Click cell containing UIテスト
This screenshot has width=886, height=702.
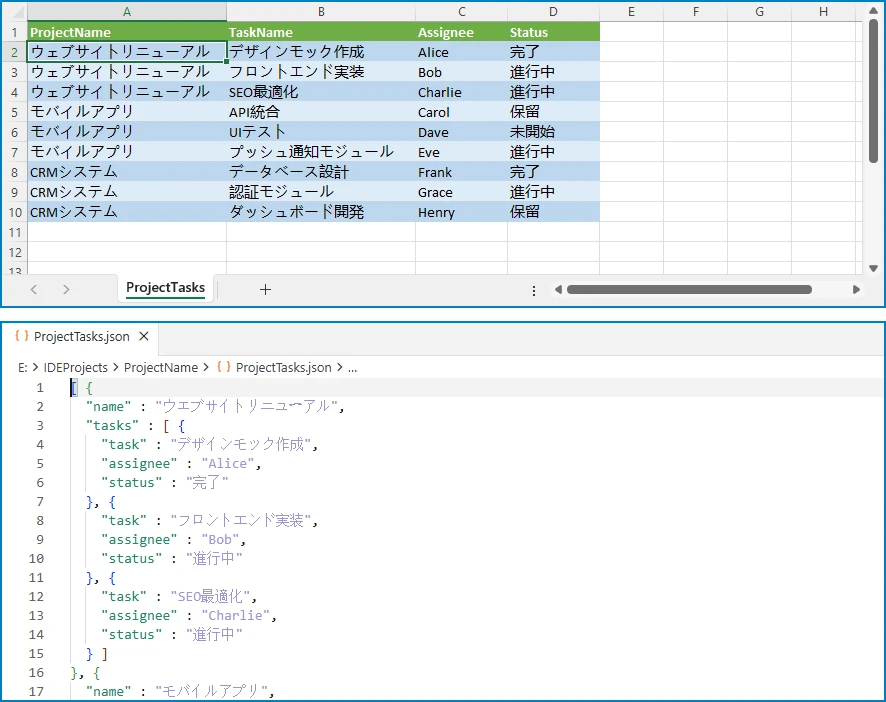coord(321,132)
